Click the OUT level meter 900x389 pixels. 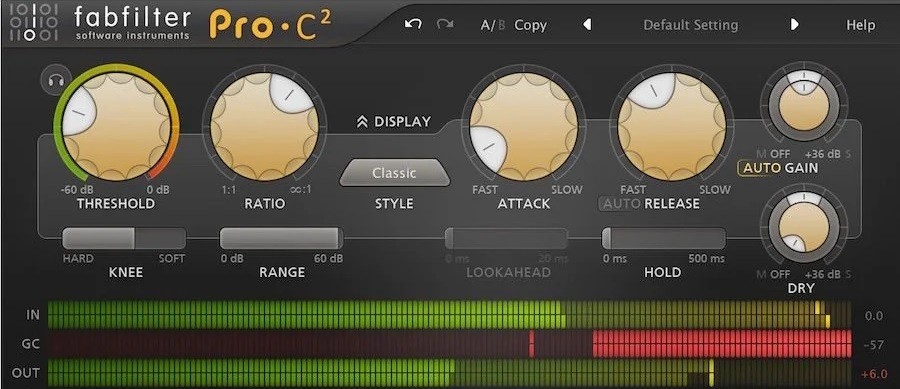point(449,373)
